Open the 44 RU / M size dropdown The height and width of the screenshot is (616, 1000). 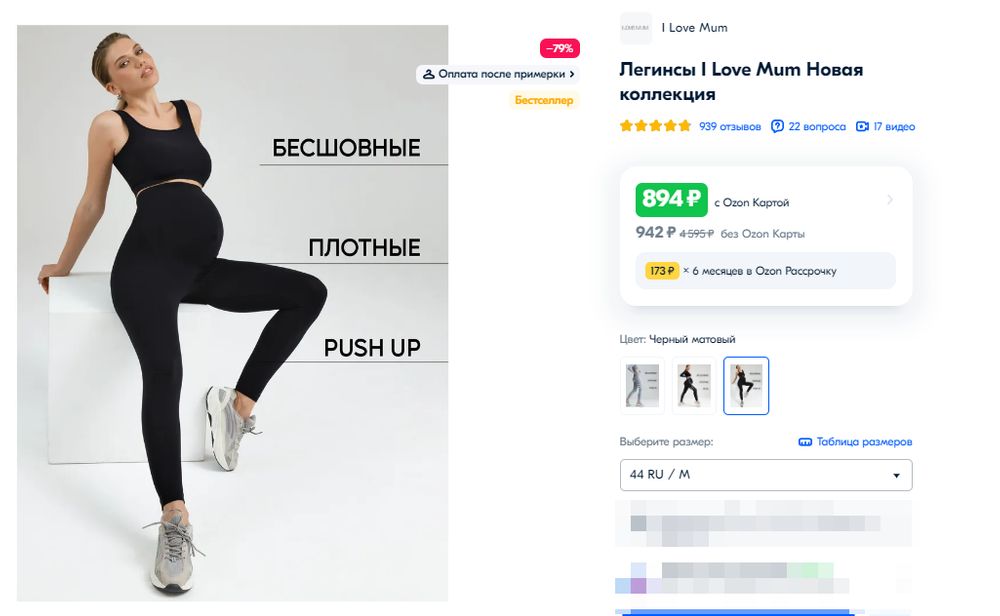[x=765, y=475]
